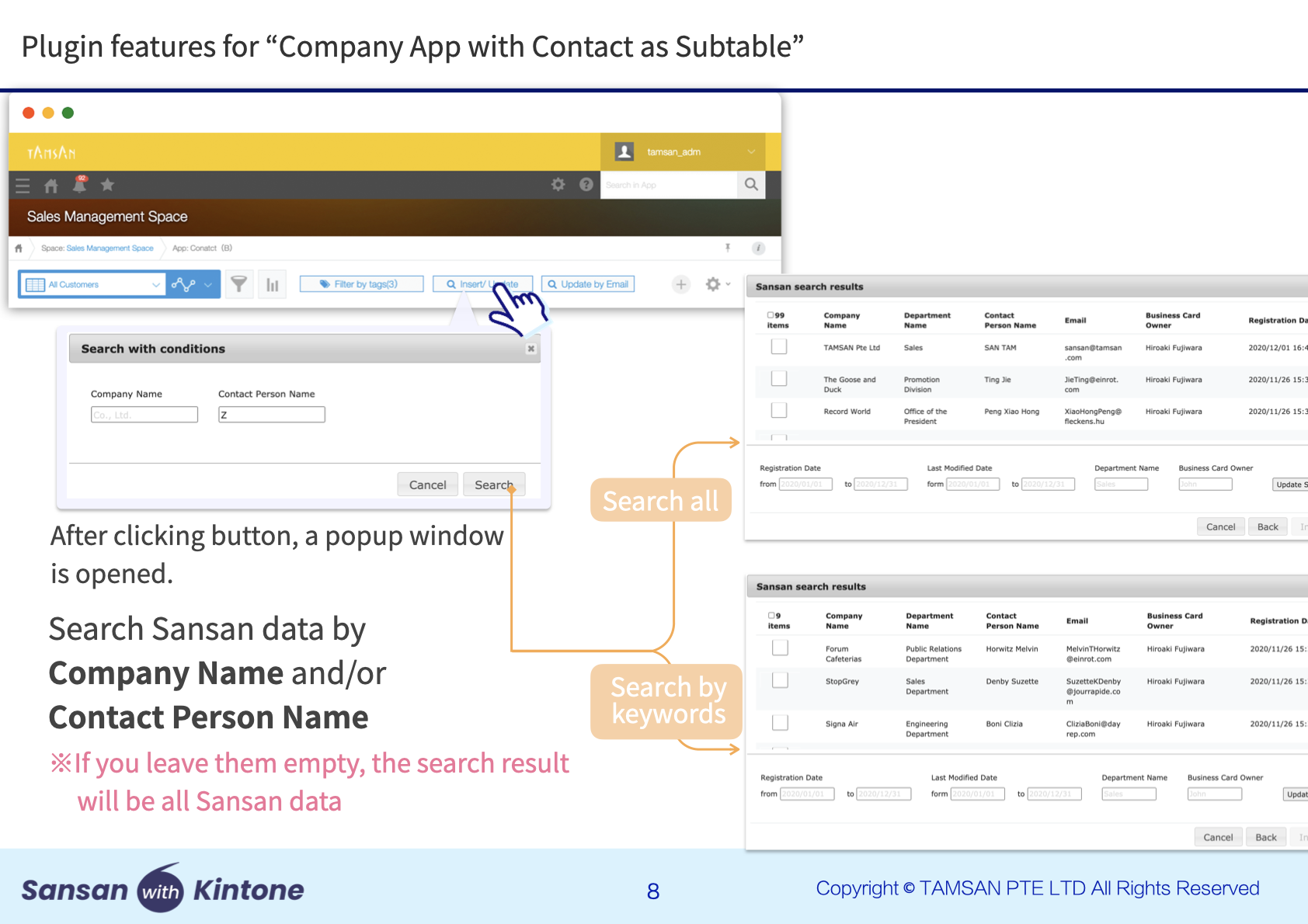Open the app settings gear dropdown chevron
This screenshot has height=924, width=1308.
(727, 284)
